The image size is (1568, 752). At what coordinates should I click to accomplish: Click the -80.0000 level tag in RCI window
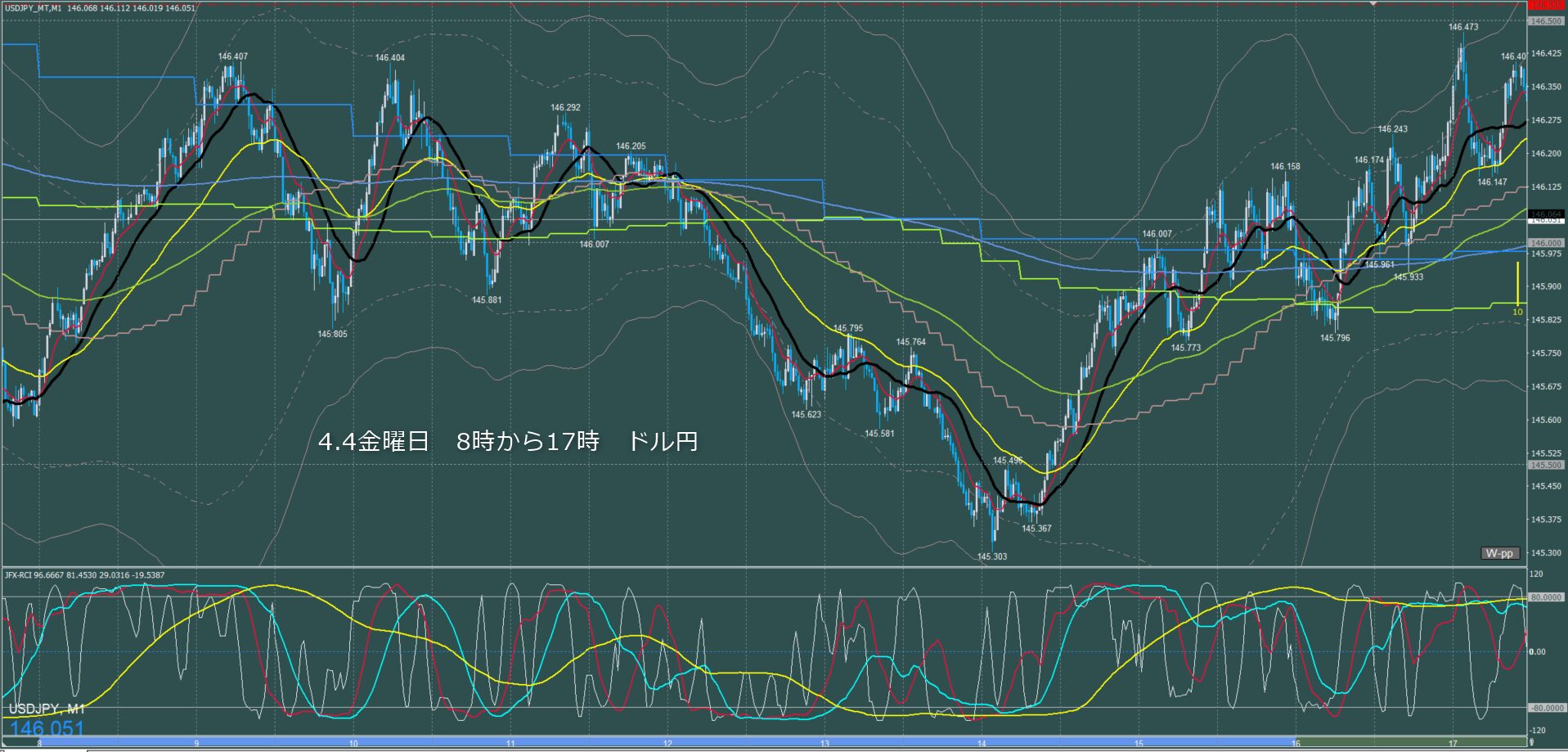[1546, 708]
